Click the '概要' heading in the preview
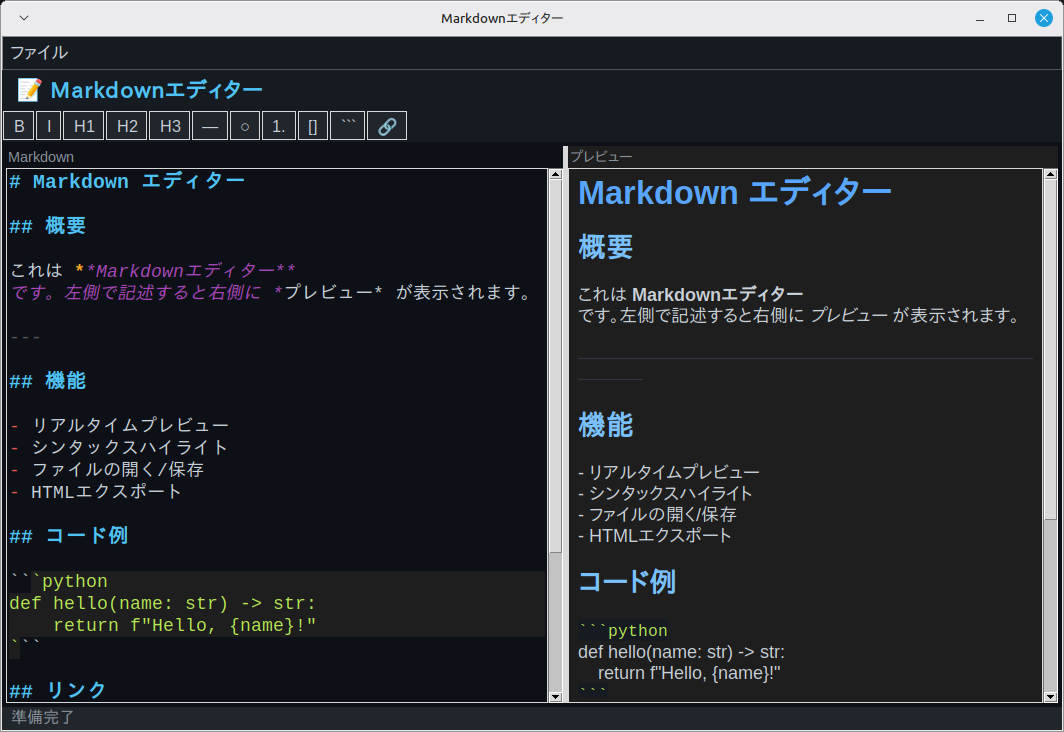The image size is (1064, 732). coord(605,247)
